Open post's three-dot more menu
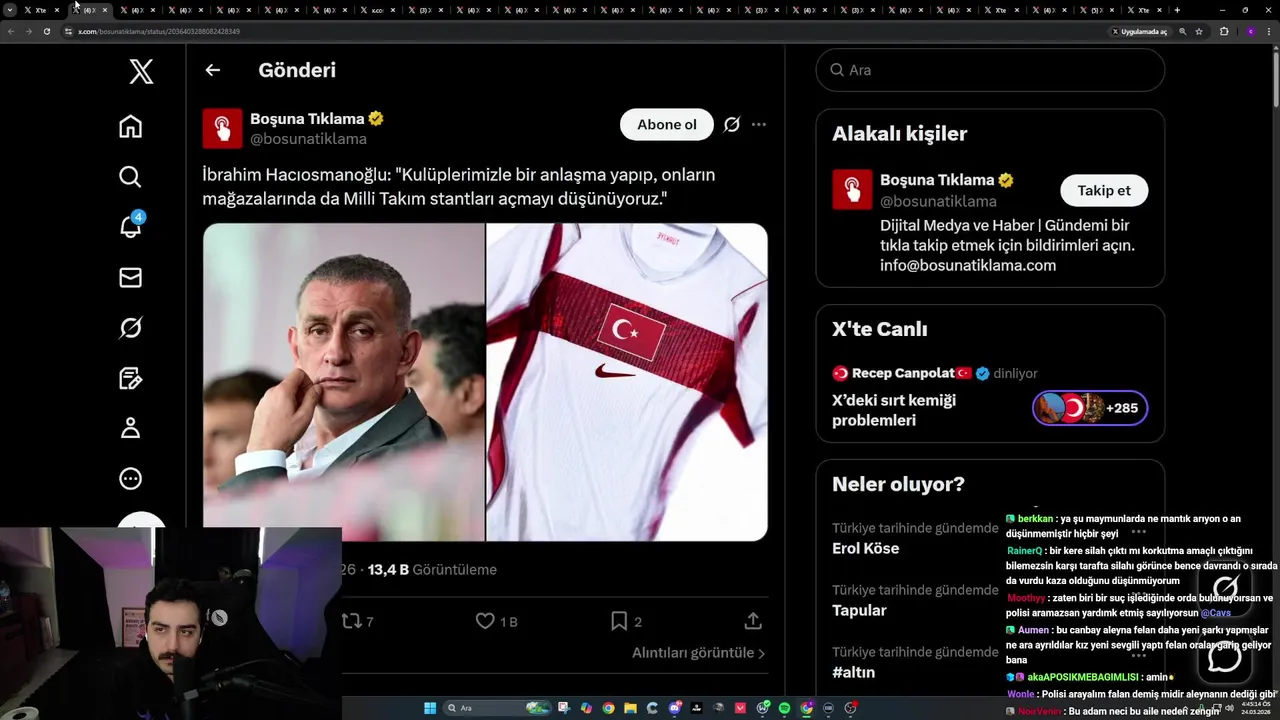The height and width of the screenshot is (720, 1280). (x=759, y=125)
